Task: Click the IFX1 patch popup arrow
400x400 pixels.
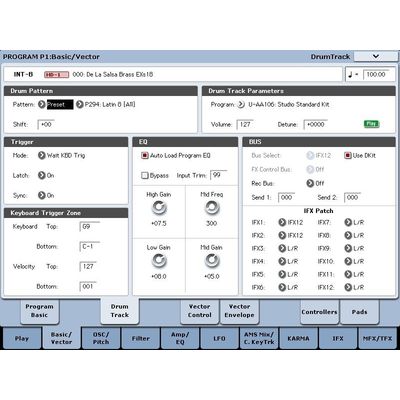Action: pos(282,222)
